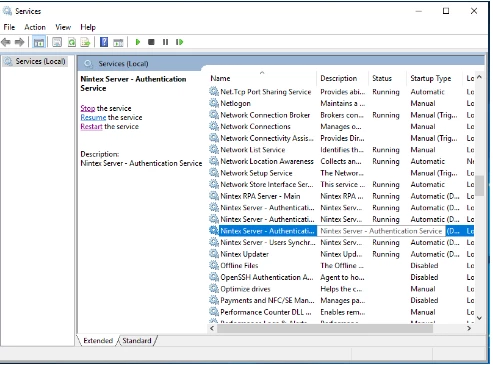Click Disabled startup type for Offline Files
Image resolution: width=493 pixels, height=365 pixels.
click(x=424, y=266)
